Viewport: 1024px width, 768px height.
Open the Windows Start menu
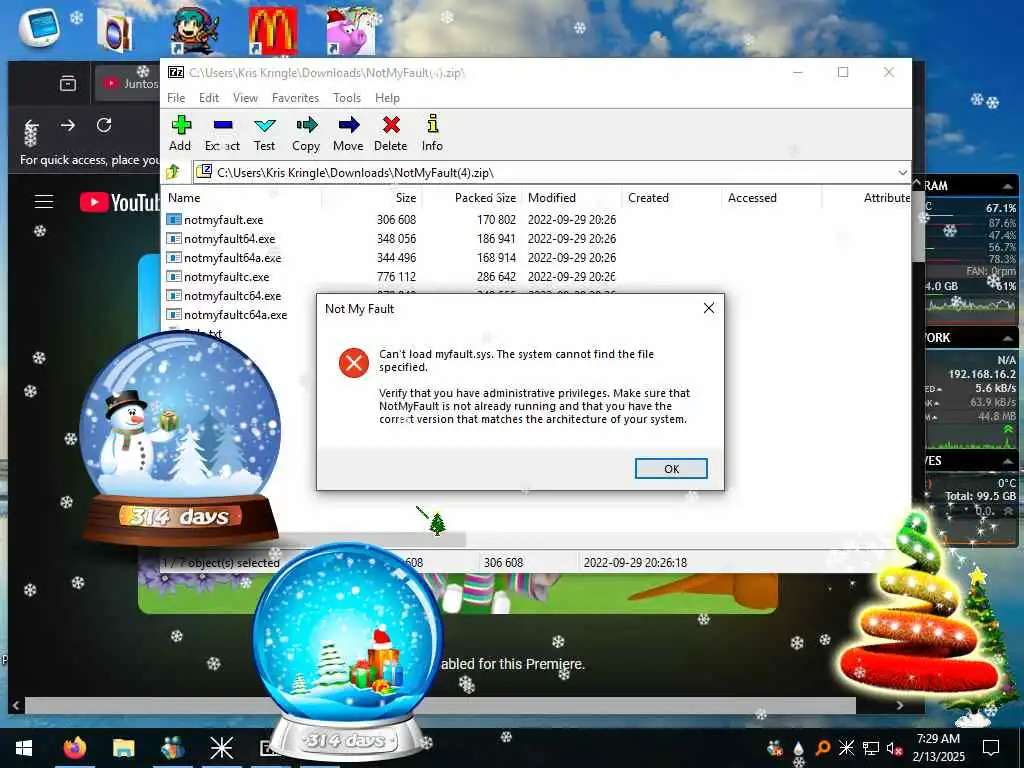tap(24, 748)
